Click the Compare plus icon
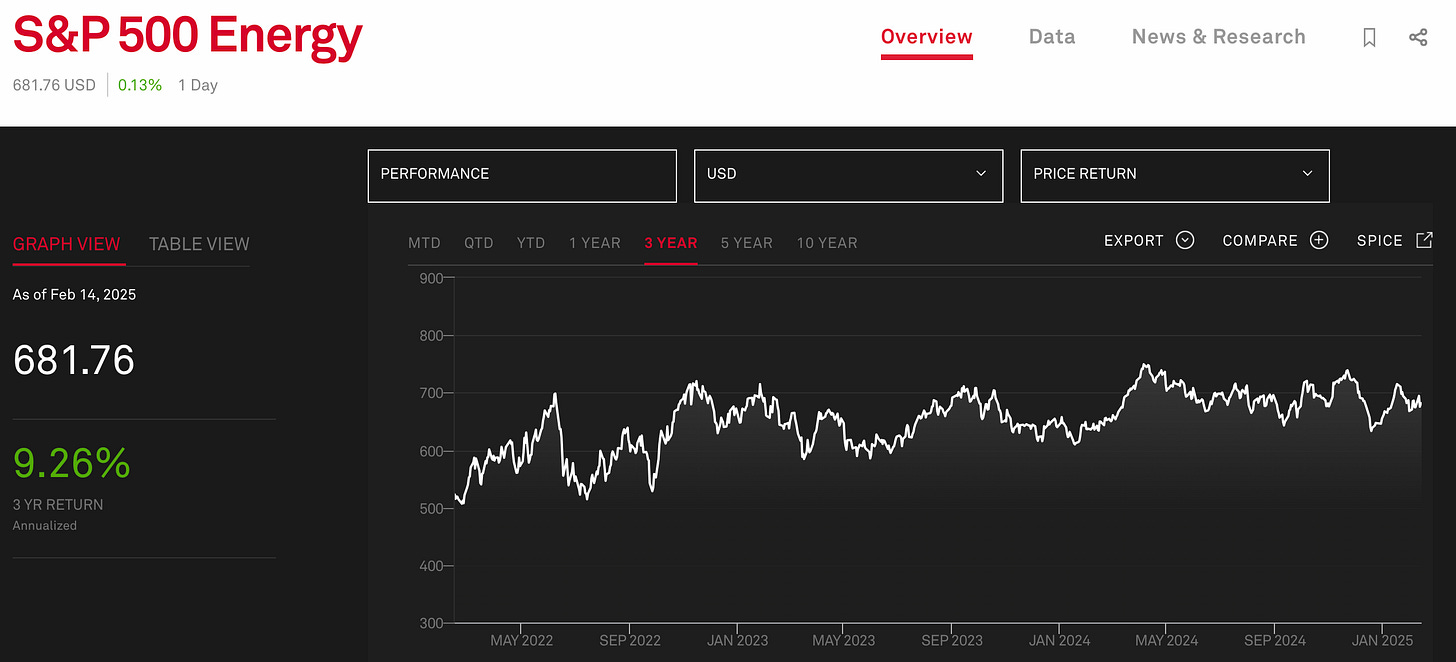The height and width of the screenshot is (662, 1456). tap(1319, 240)
